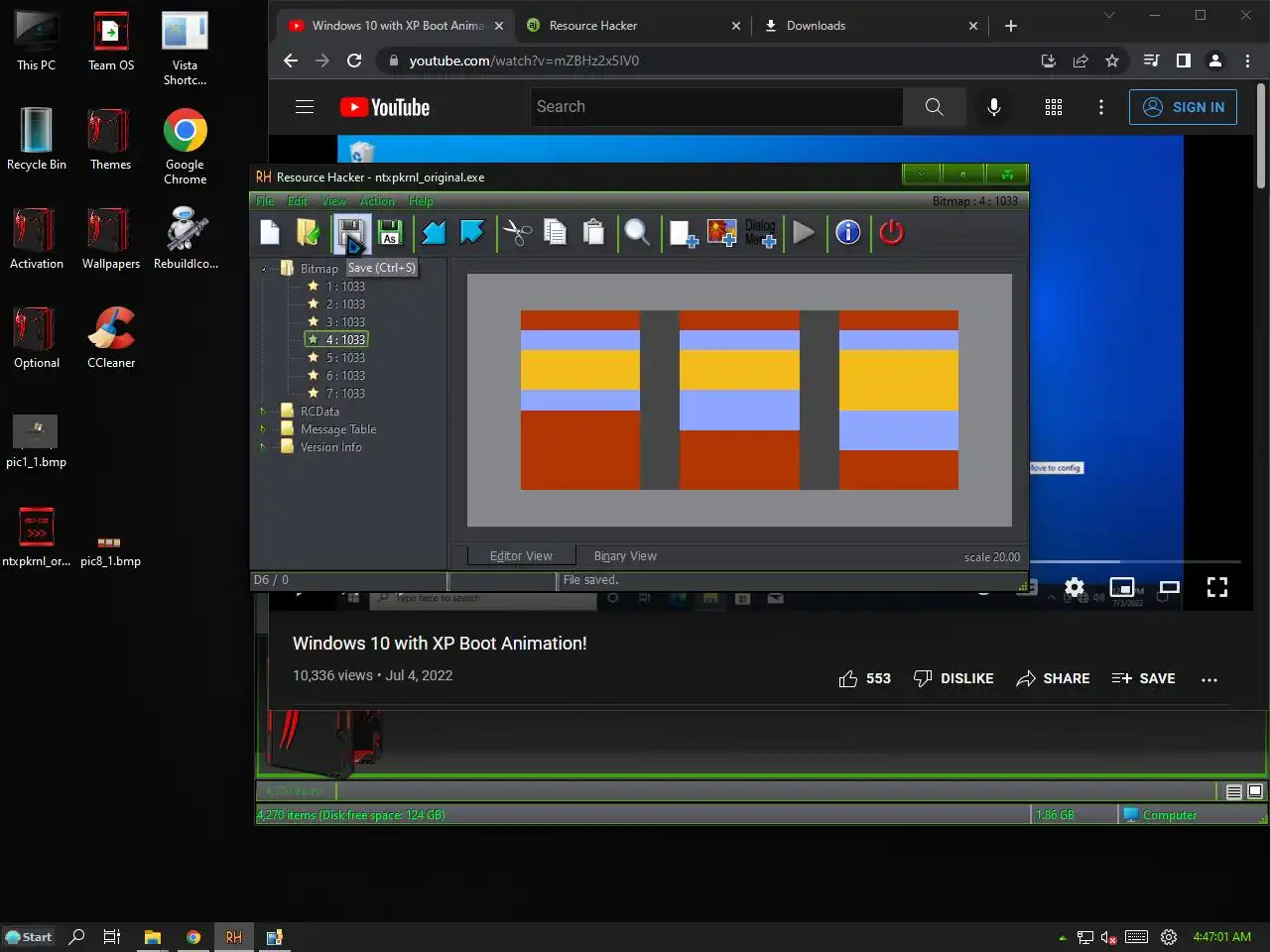Bookmark this page with the star icon
Viewport: 1270px width, 952px height.
click(1112, 60)
